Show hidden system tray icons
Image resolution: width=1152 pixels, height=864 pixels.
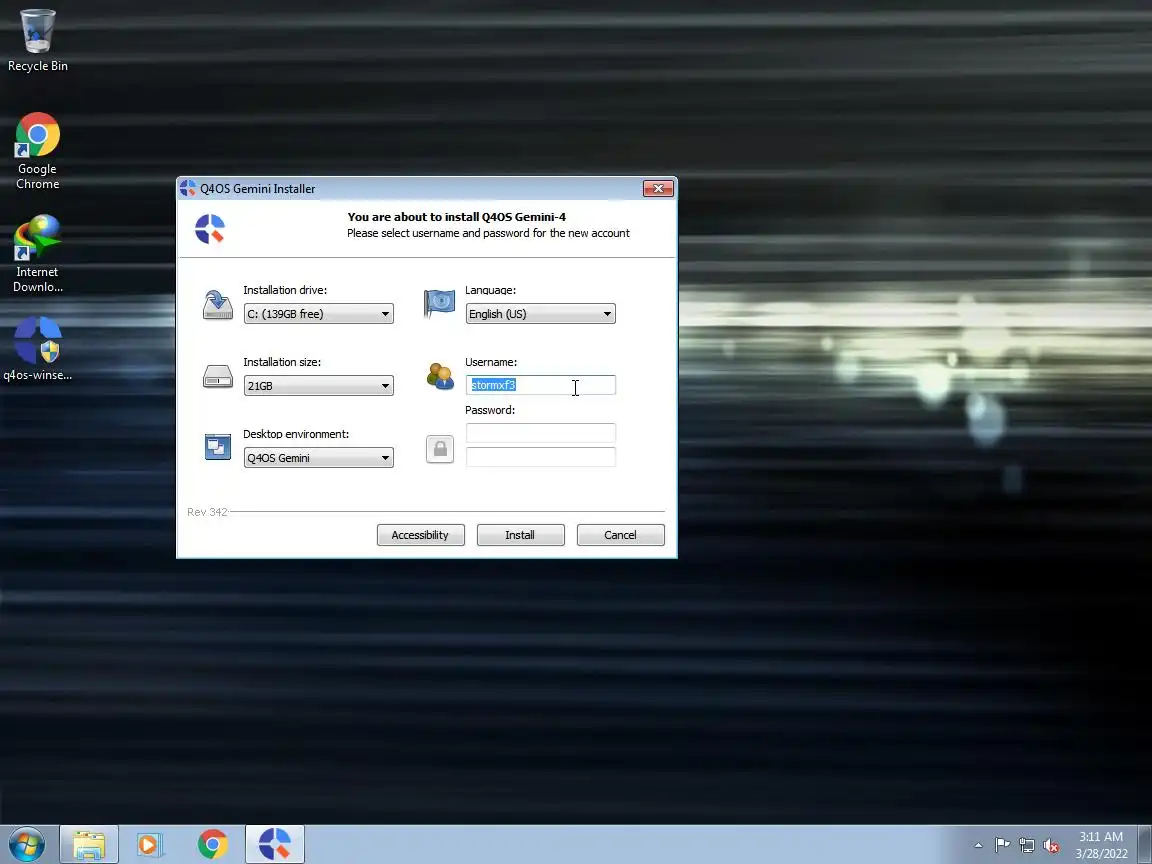pyautogui.click(x=978, y=846)
